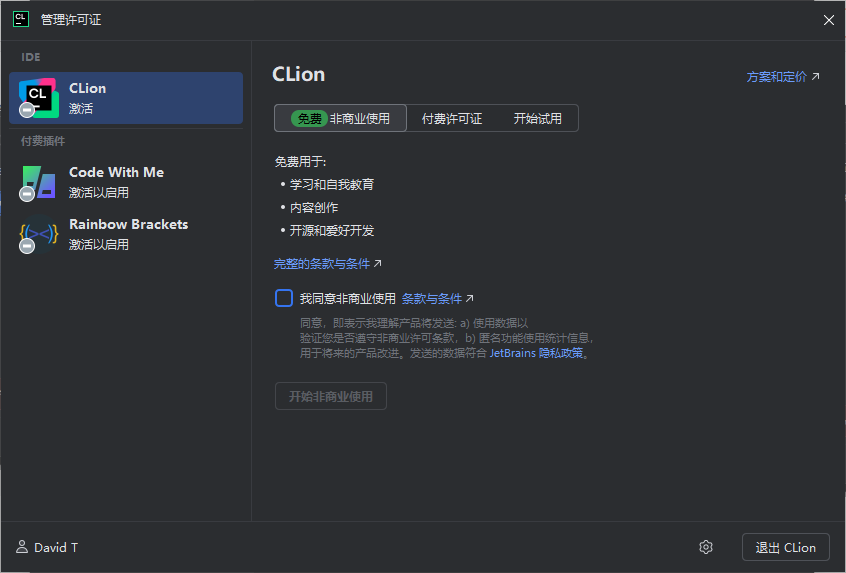Click the 开始非商业使用 button

click(331, 396)
